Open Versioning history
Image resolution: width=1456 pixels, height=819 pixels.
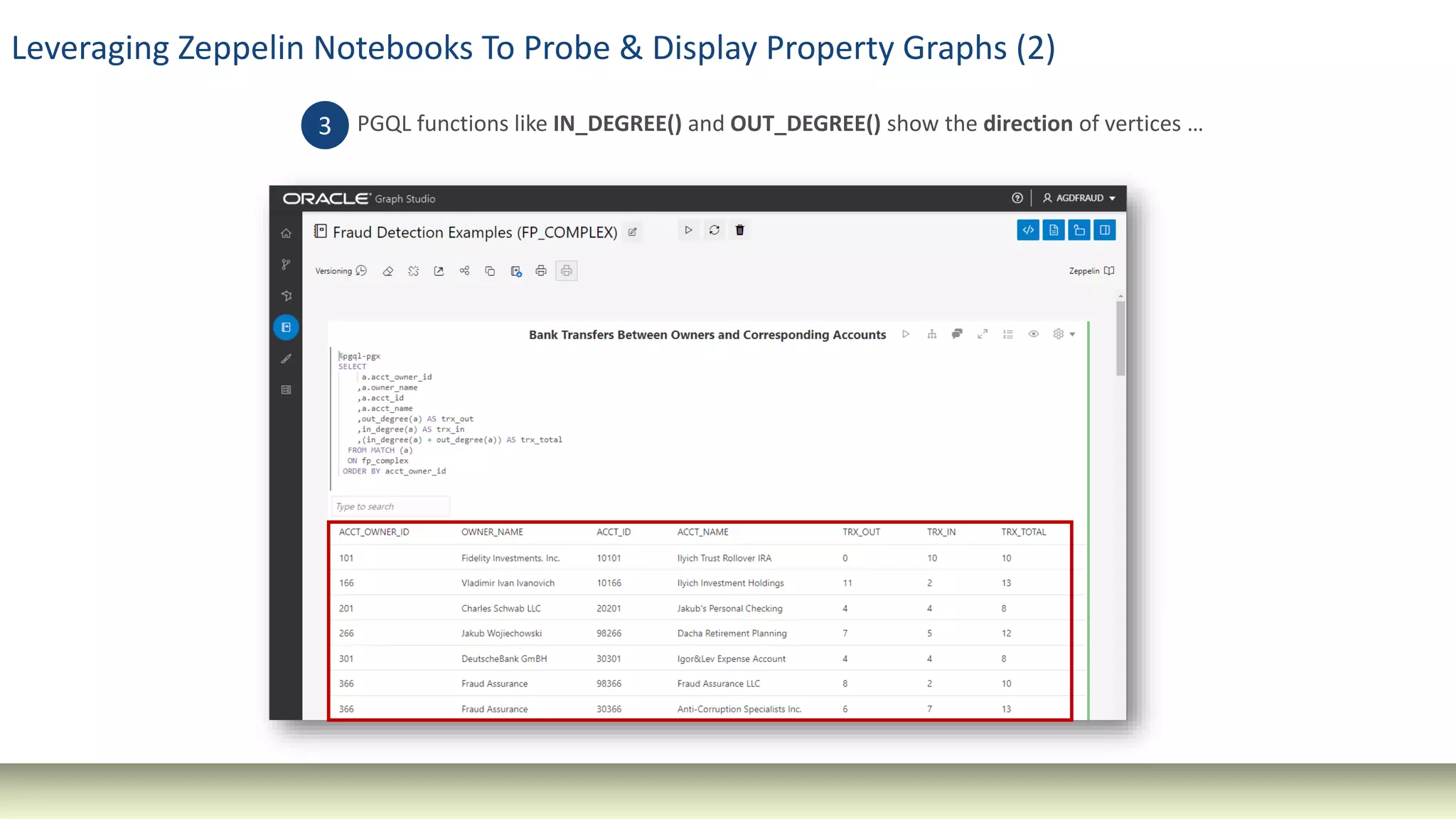click(341, 271)
